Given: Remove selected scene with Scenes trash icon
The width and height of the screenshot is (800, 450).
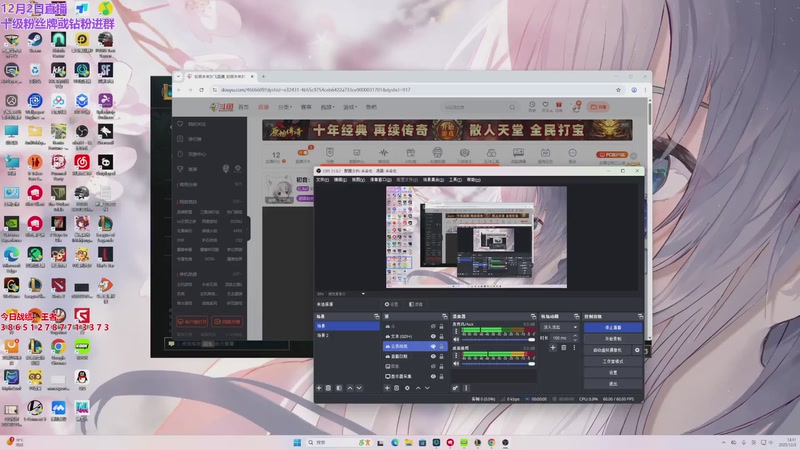Looking at the screenshot, I should click(x=329, y=388).
